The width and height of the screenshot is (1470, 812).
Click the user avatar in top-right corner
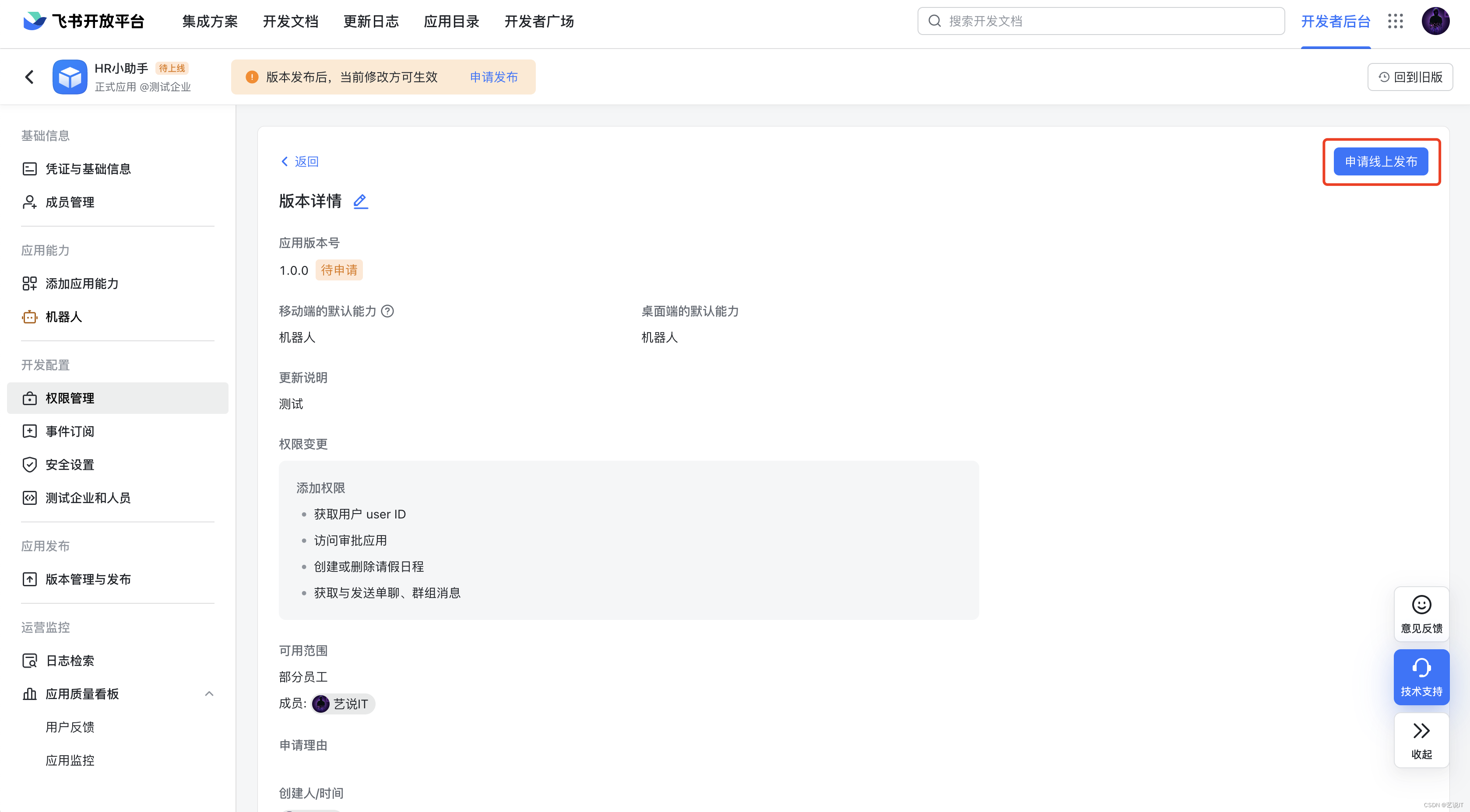point(1435,22)
